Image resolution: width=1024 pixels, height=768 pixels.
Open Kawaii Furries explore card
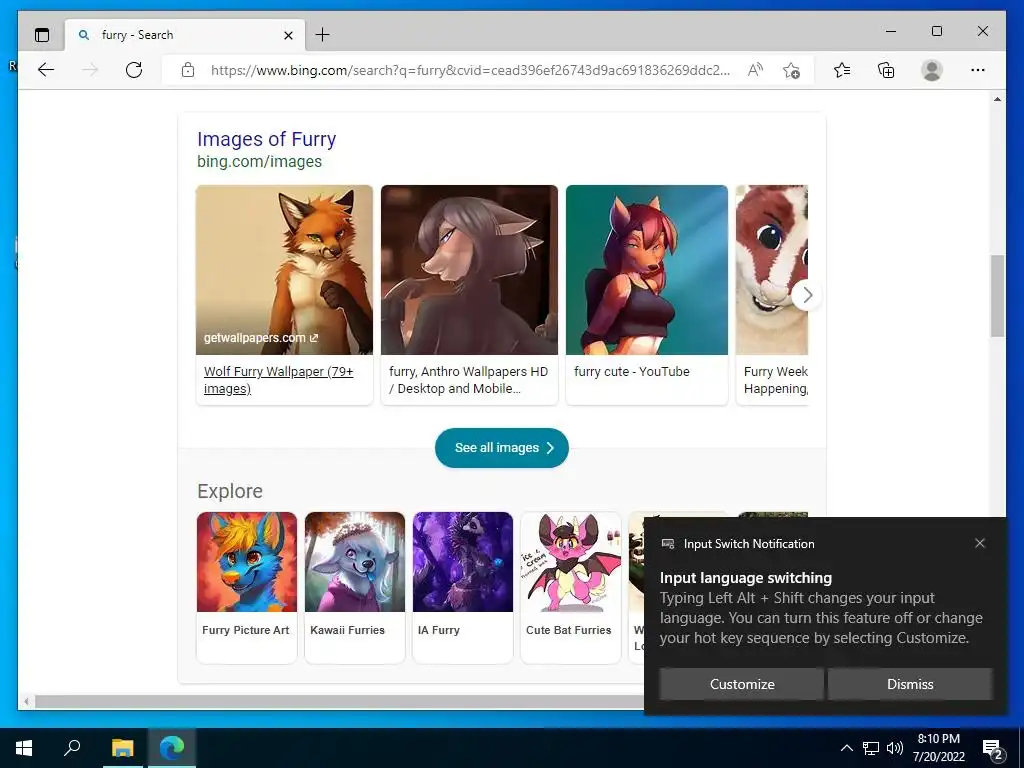(x=355, y=587)
